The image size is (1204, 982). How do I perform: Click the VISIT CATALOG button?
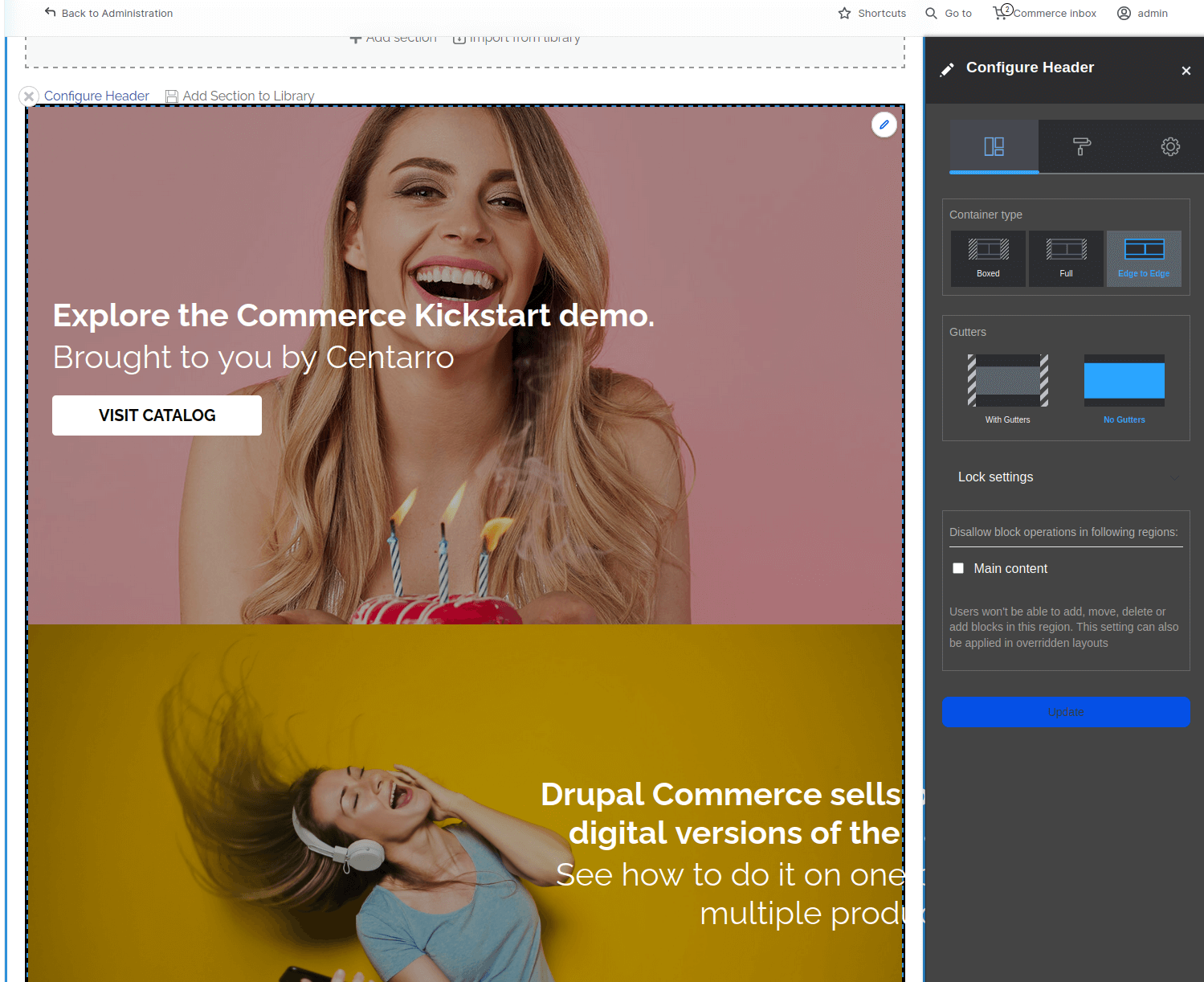[157, 415]
